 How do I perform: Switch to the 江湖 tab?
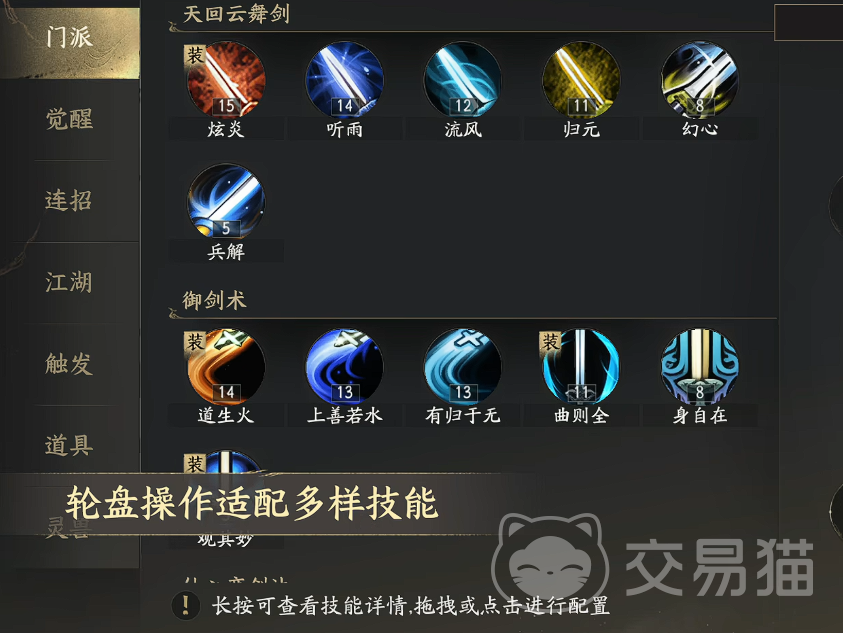[70, 283]
